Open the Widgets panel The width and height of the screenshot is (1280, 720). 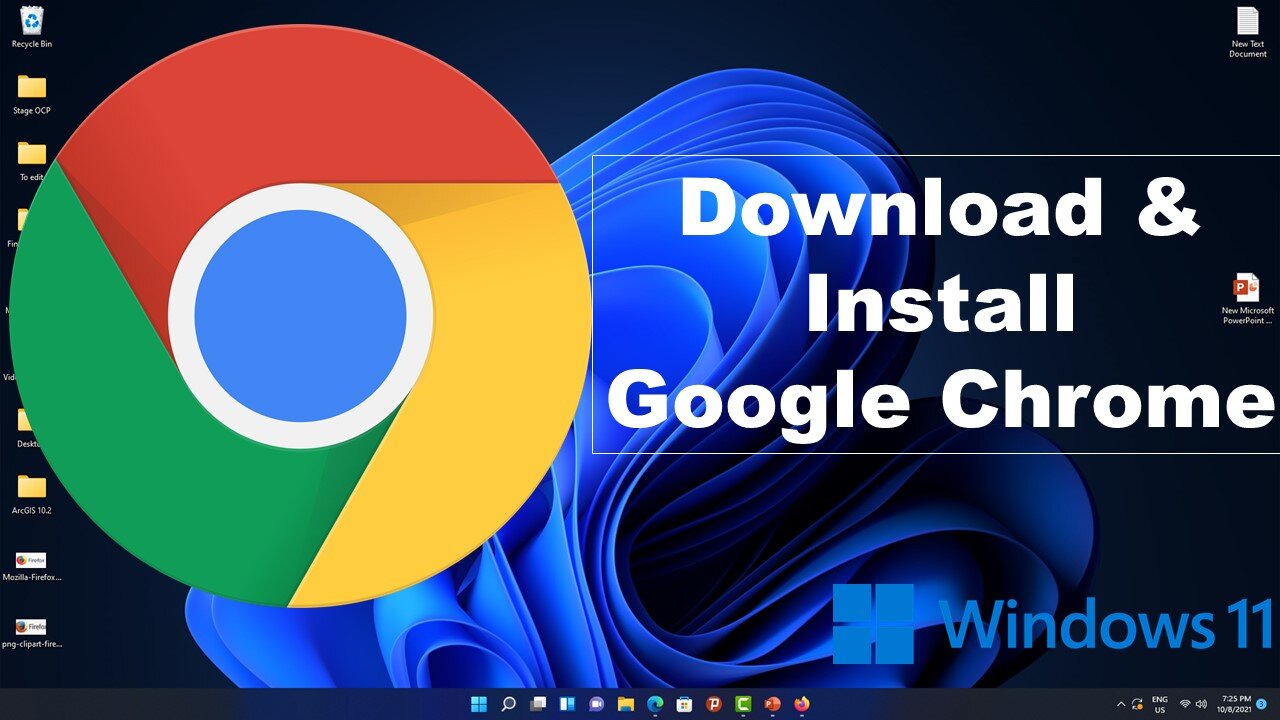(x=567, y=704)
